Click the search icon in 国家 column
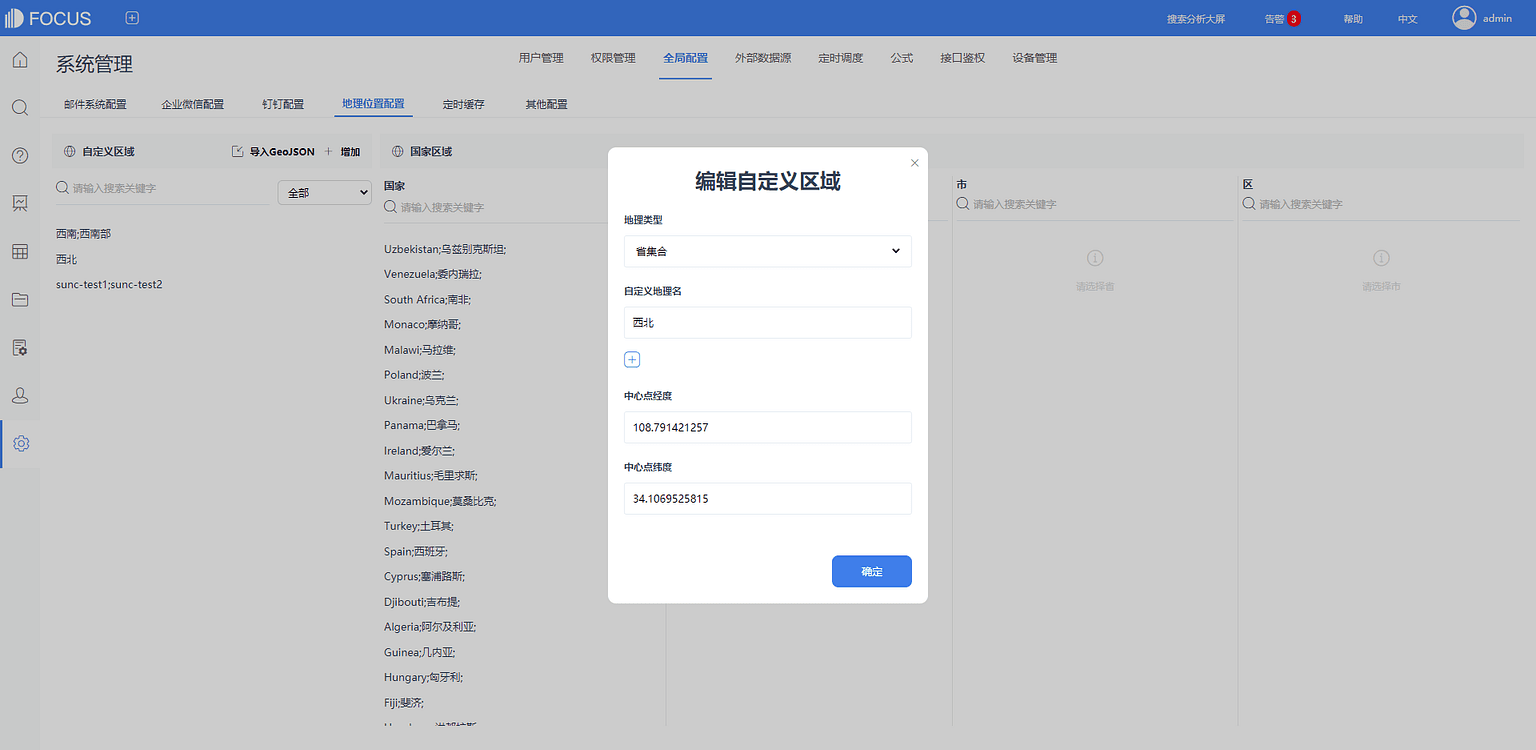 [x=391, y=206]
